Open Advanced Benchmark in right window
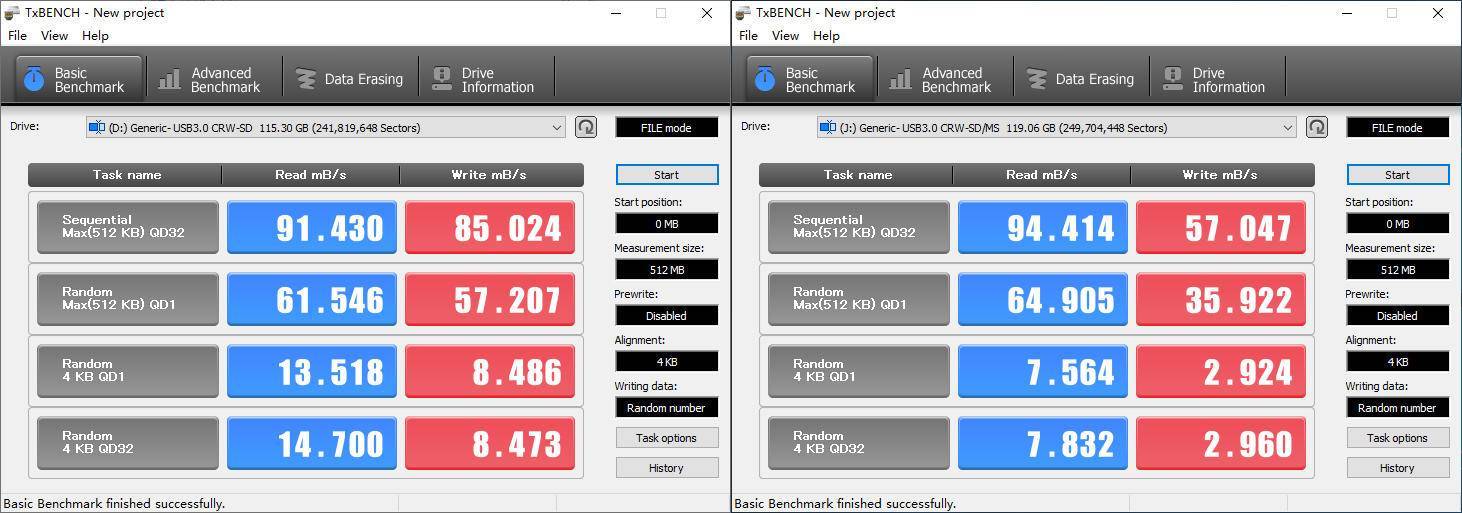The width and height of the screenshot is (1462, 513). tap(942, 80)
